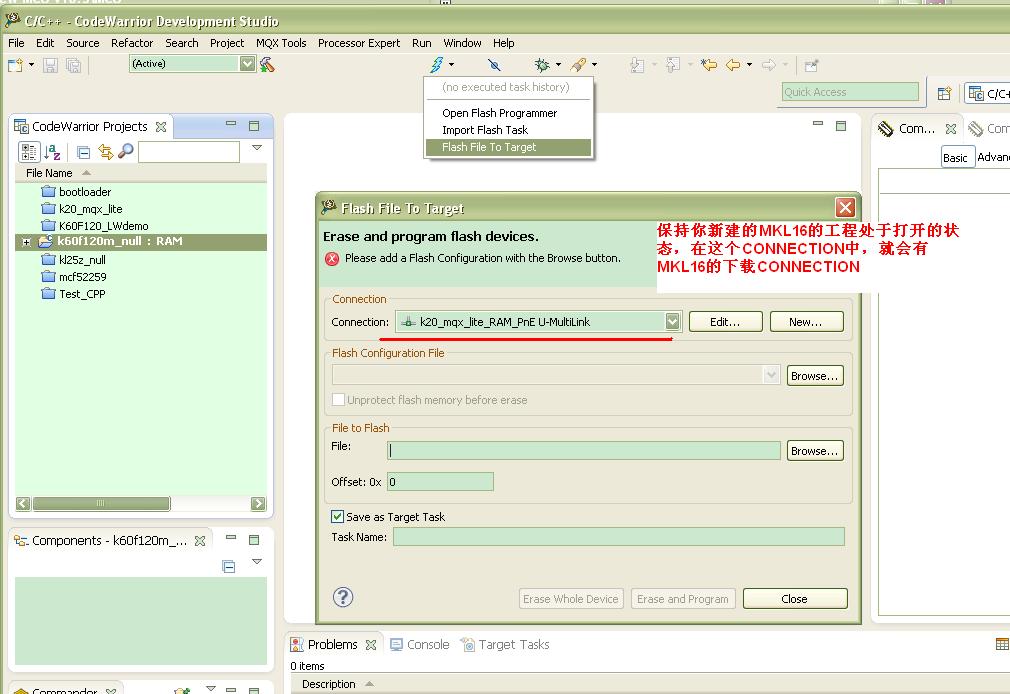The height and width of the screenshot is (694, 1010).
Task: Expand the k60f120m_null project tree
Action: [26, 242]
